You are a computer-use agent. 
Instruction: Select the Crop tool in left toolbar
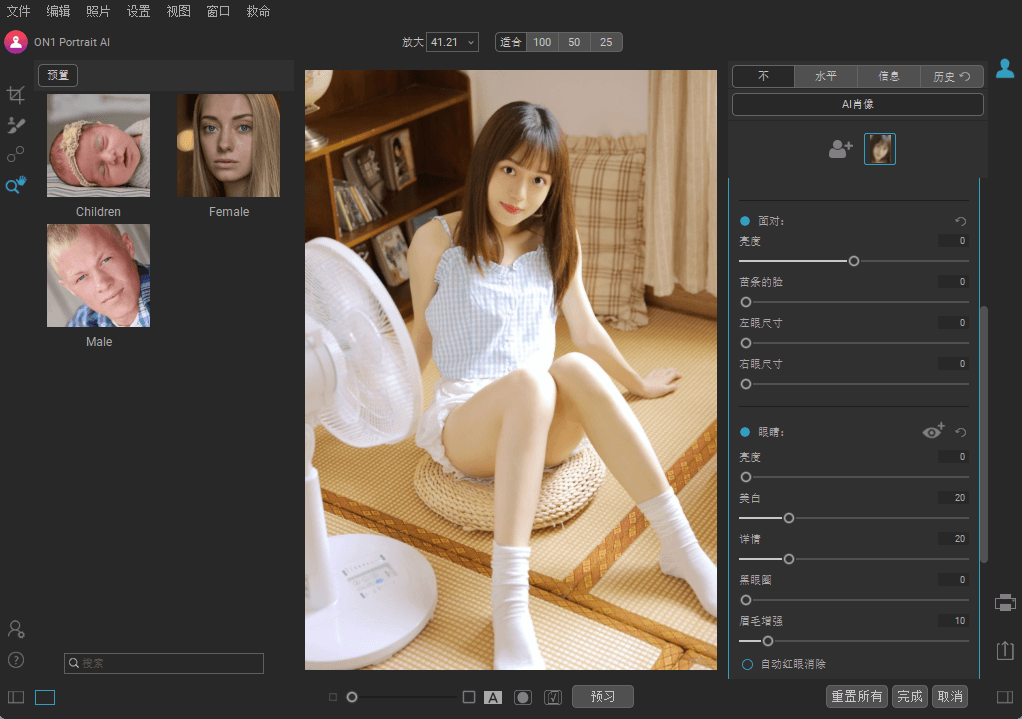pyautogui.click(x=16, y=95)
